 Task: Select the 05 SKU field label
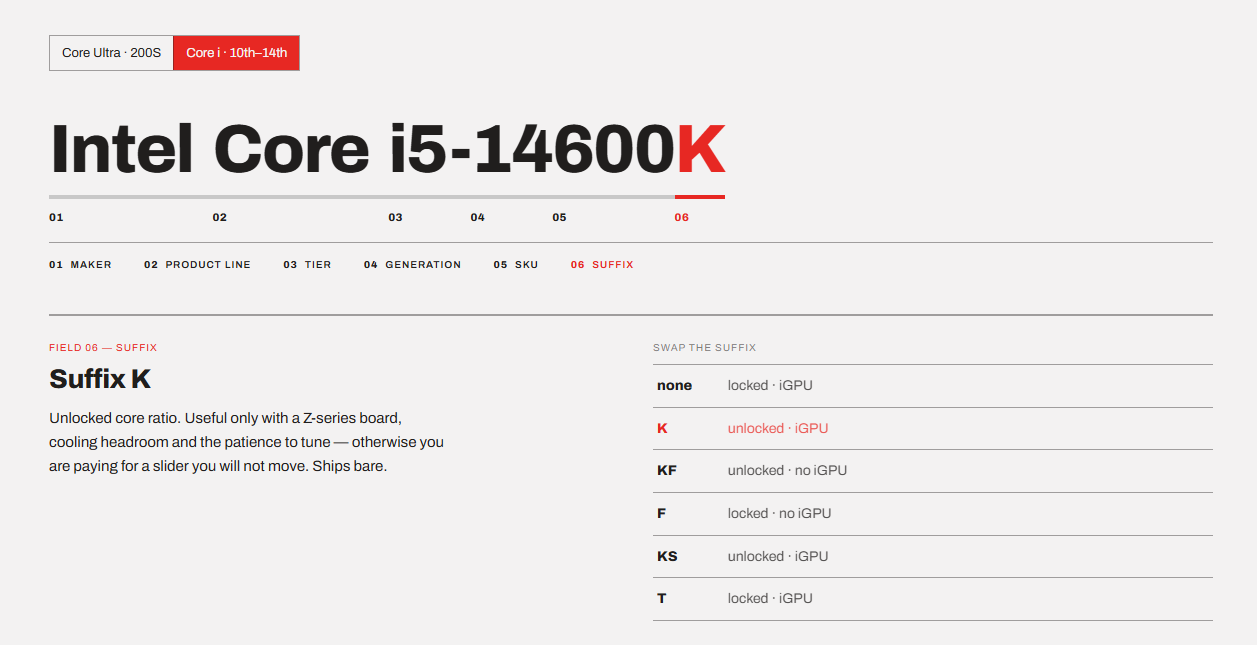click(x=516, y=265)
